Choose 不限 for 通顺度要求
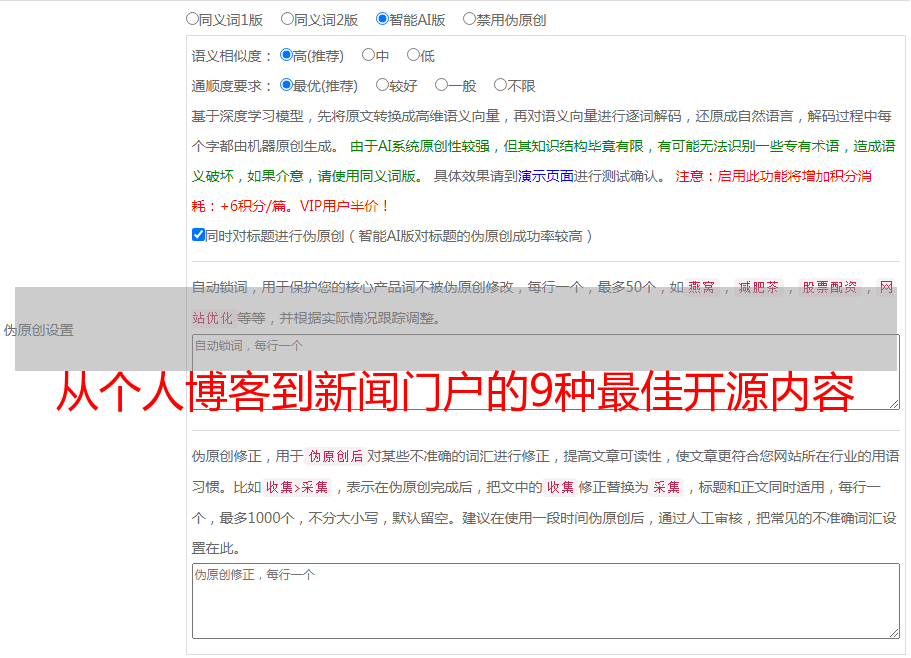Viewport: 911px width, 658px height. 500,85
